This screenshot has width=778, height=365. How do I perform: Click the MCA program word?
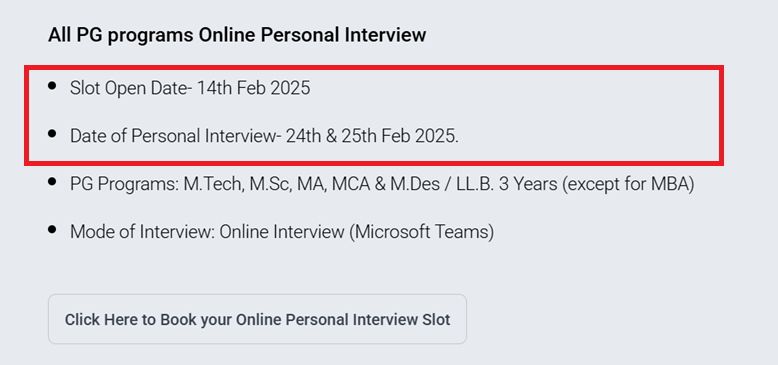click(x=351, y=184)
